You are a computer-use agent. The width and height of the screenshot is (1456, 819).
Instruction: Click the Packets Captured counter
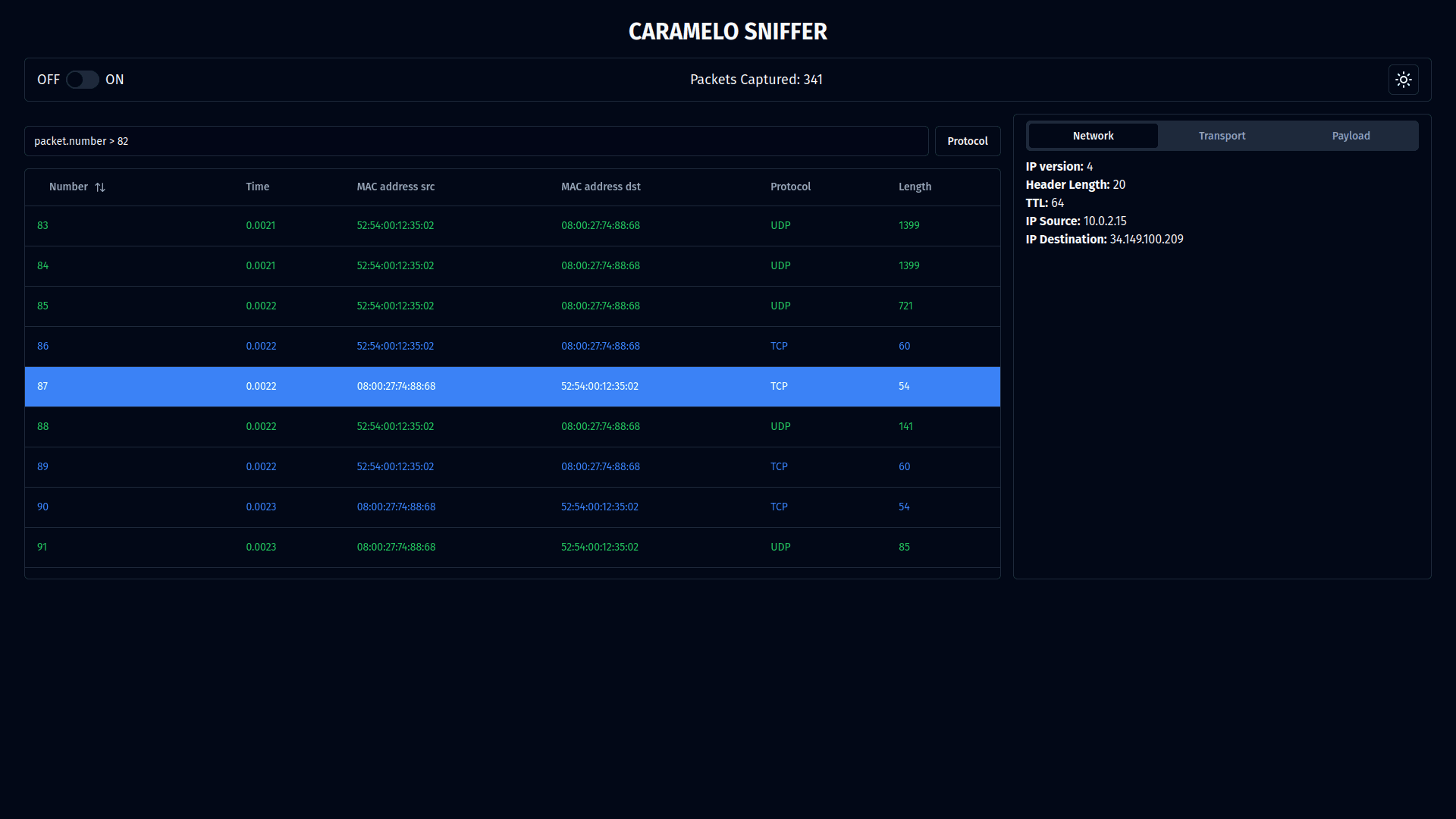(756, 80)
